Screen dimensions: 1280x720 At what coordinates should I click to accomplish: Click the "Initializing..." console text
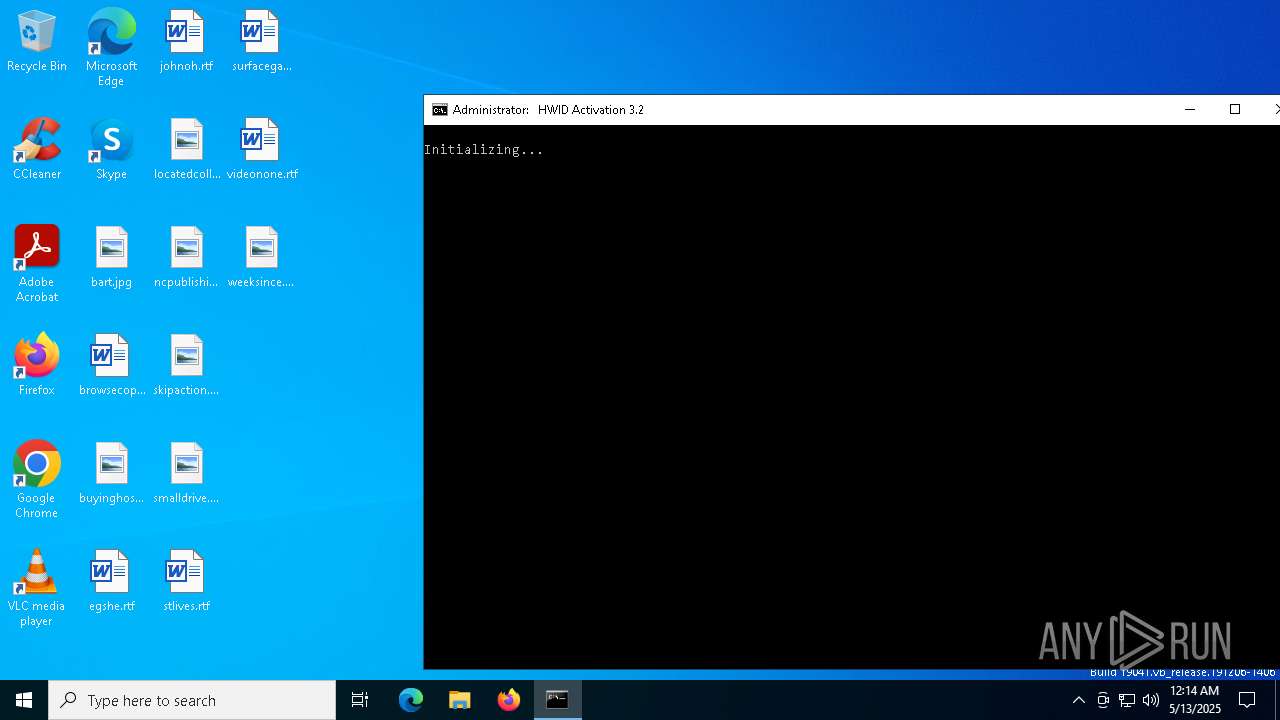[x=484, y=150]
